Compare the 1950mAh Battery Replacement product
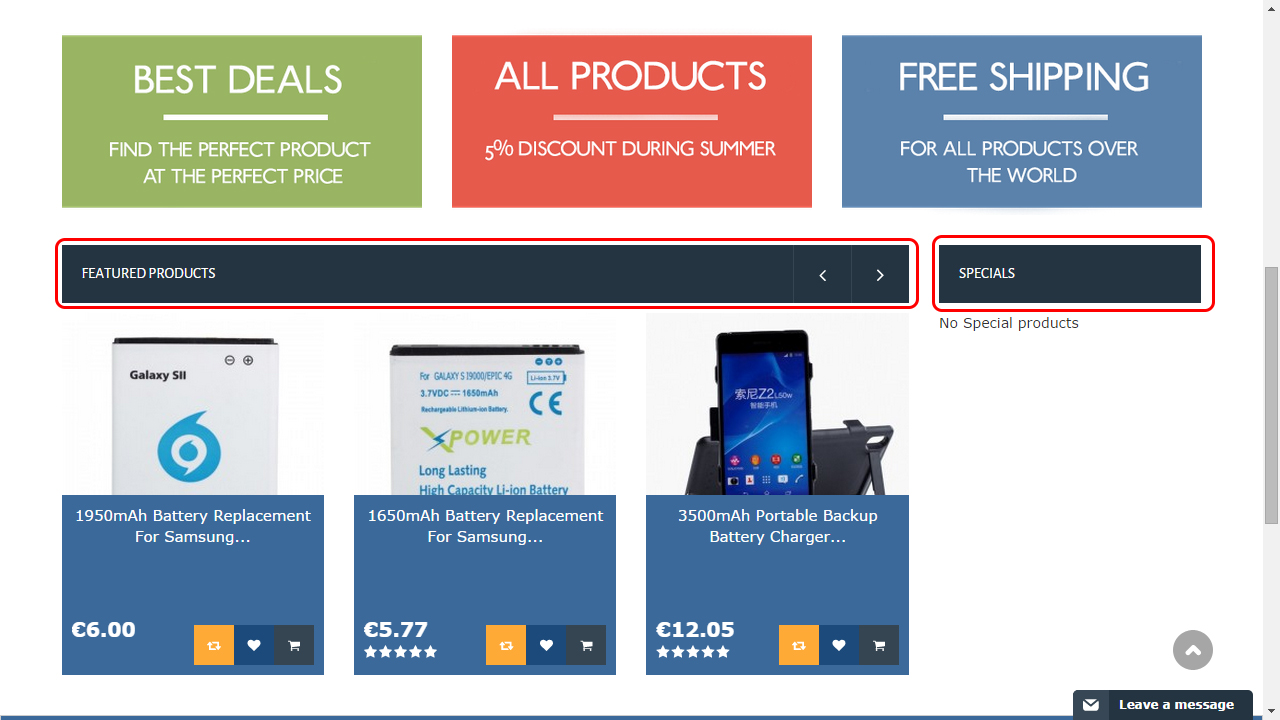The image size is (1280, 720). (x=214, y=645)
